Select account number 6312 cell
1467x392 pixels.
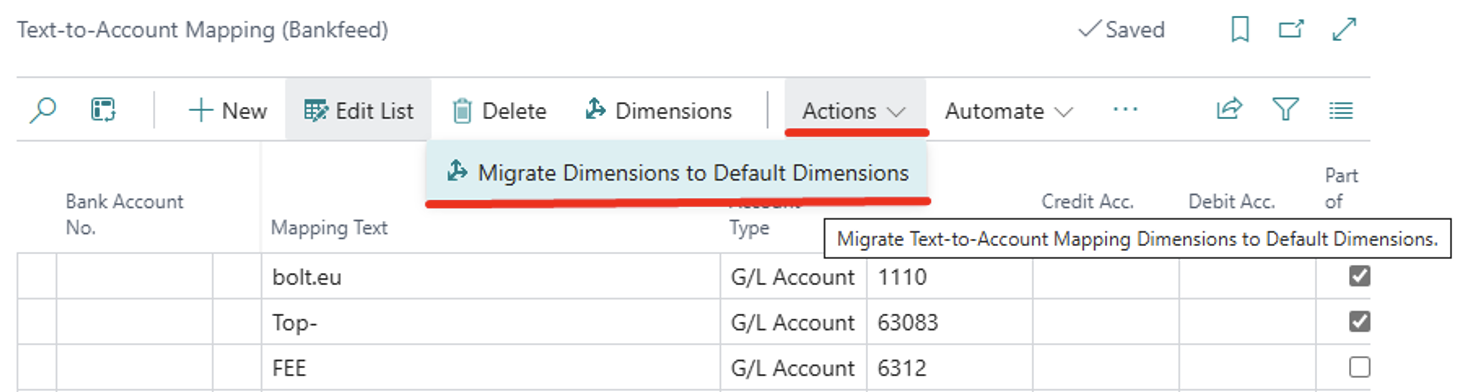click(949, 367)
